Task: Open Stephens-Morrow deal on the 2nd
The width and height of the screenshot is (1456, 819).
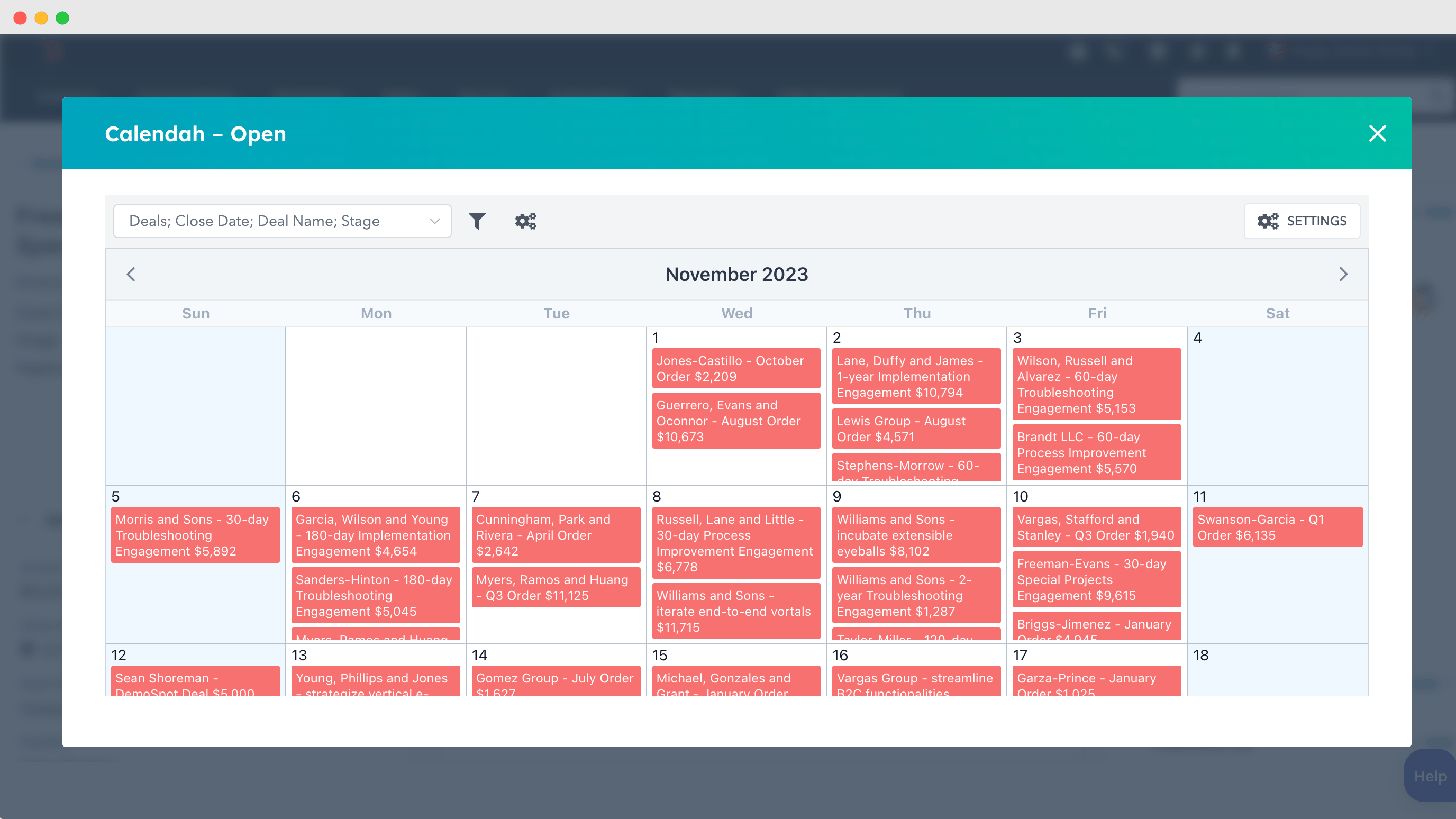Action: click(x=916, y=468)
